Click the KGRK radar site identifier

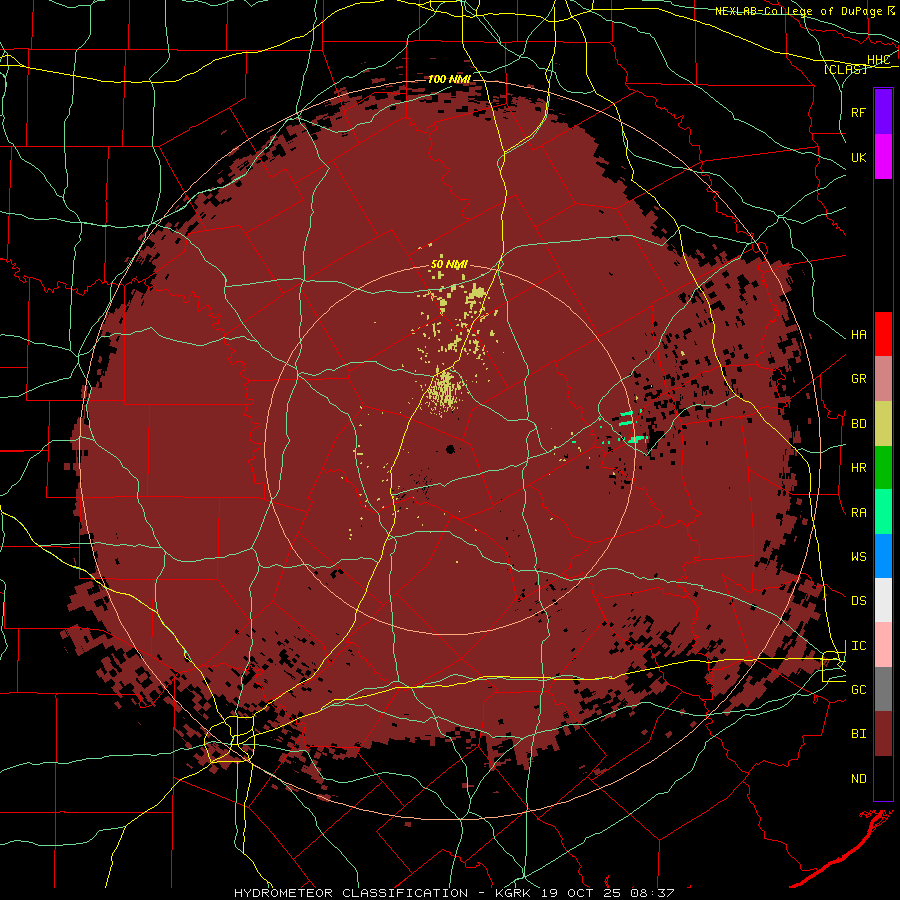tap(516, 893)
